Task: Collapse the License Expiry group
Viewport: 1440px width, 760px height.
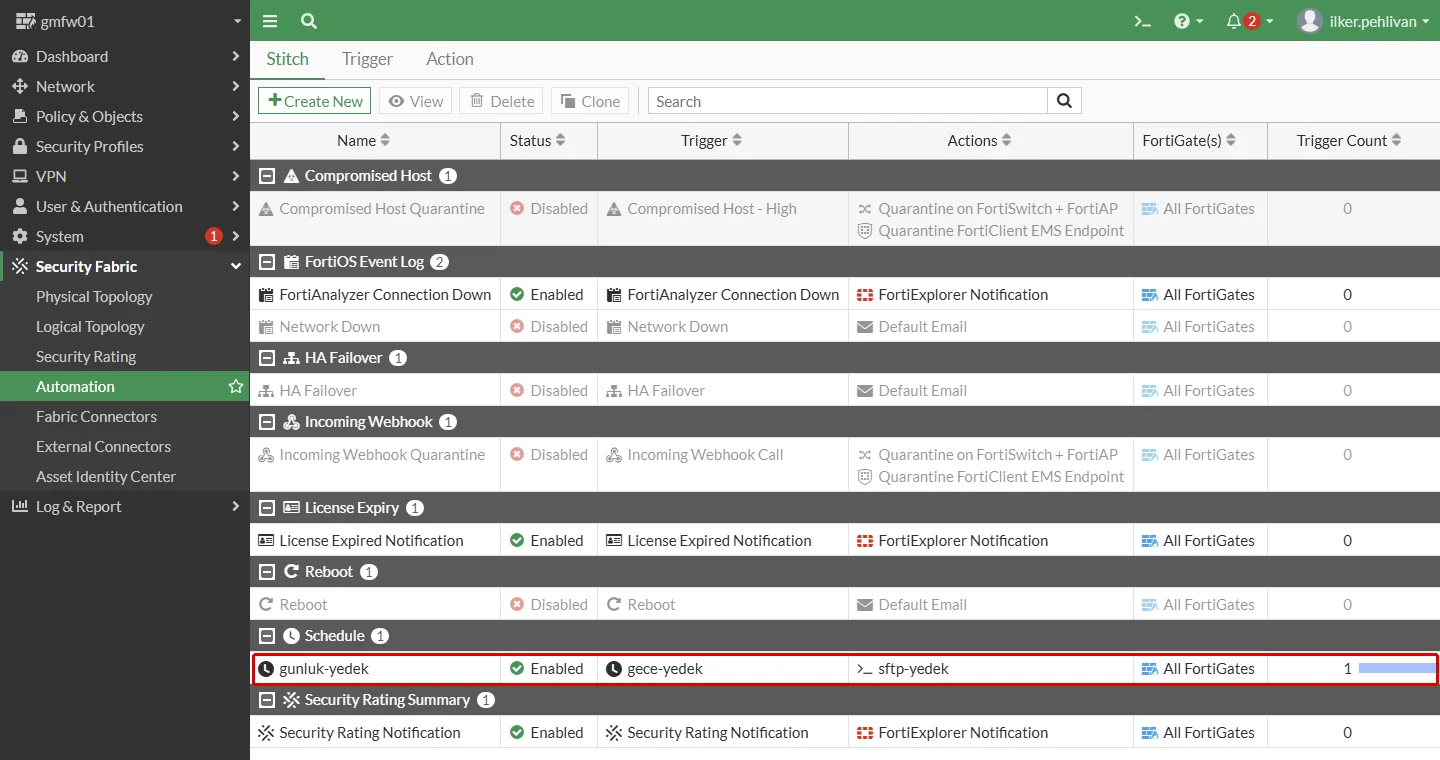Action: [267, 508]
